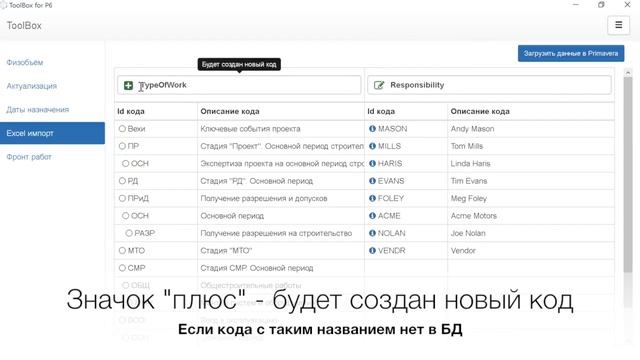
Task: Click the Стадия "РД". Основной период cell
Action: pyautogui.click(x=281, y=181)
